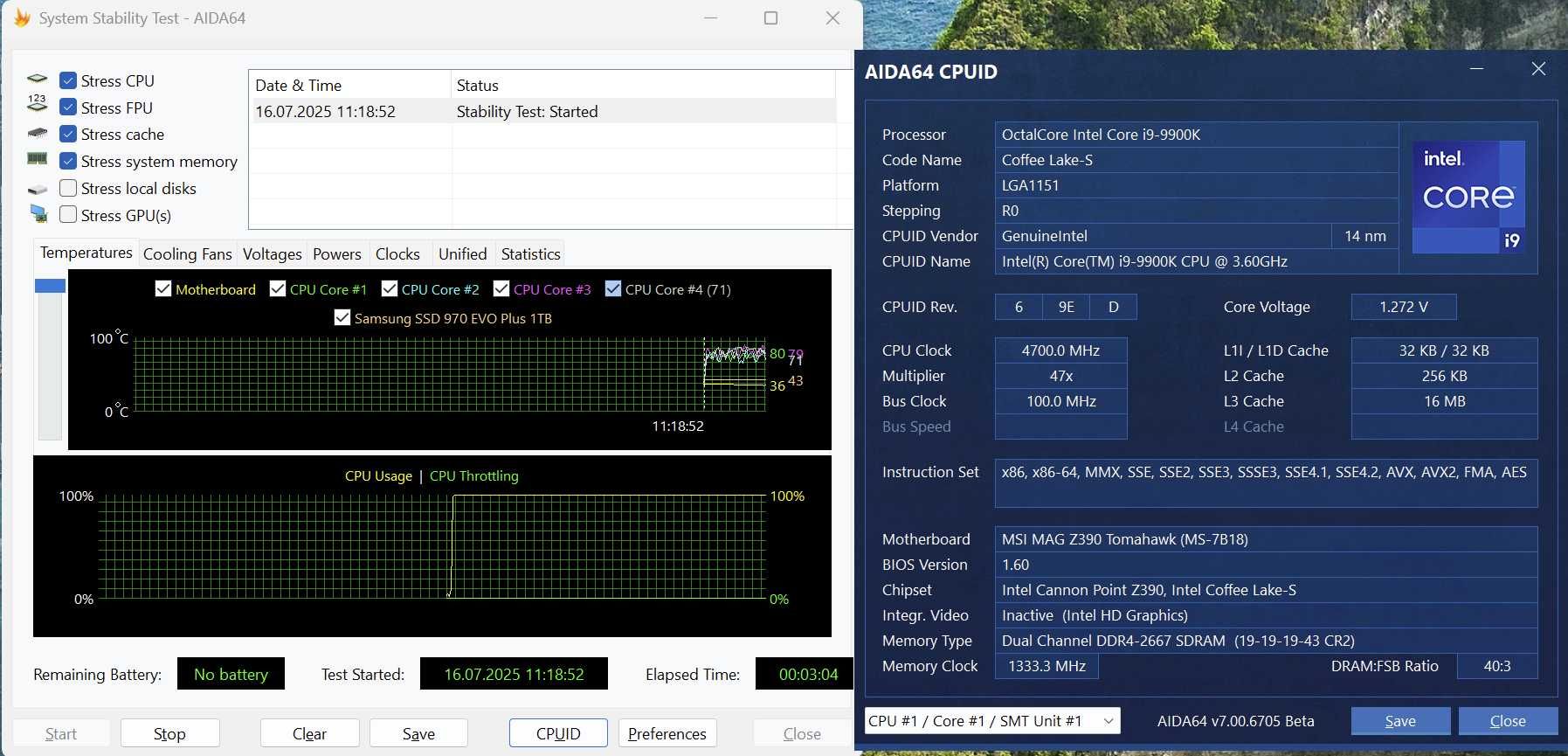Viewport: 1568px width, 756px height.
Task: Open the CPU #1 / Core #1 selector dropdown
Action: [x=992, y=721]
